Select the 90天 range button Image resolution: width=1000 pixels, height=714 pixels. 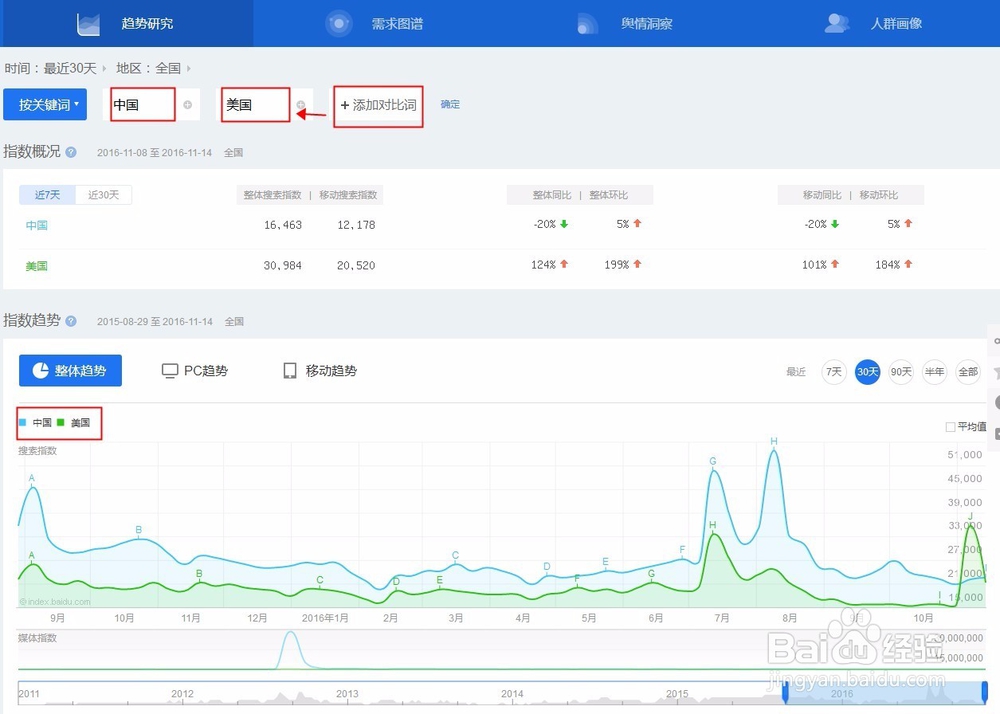(901, 372)
